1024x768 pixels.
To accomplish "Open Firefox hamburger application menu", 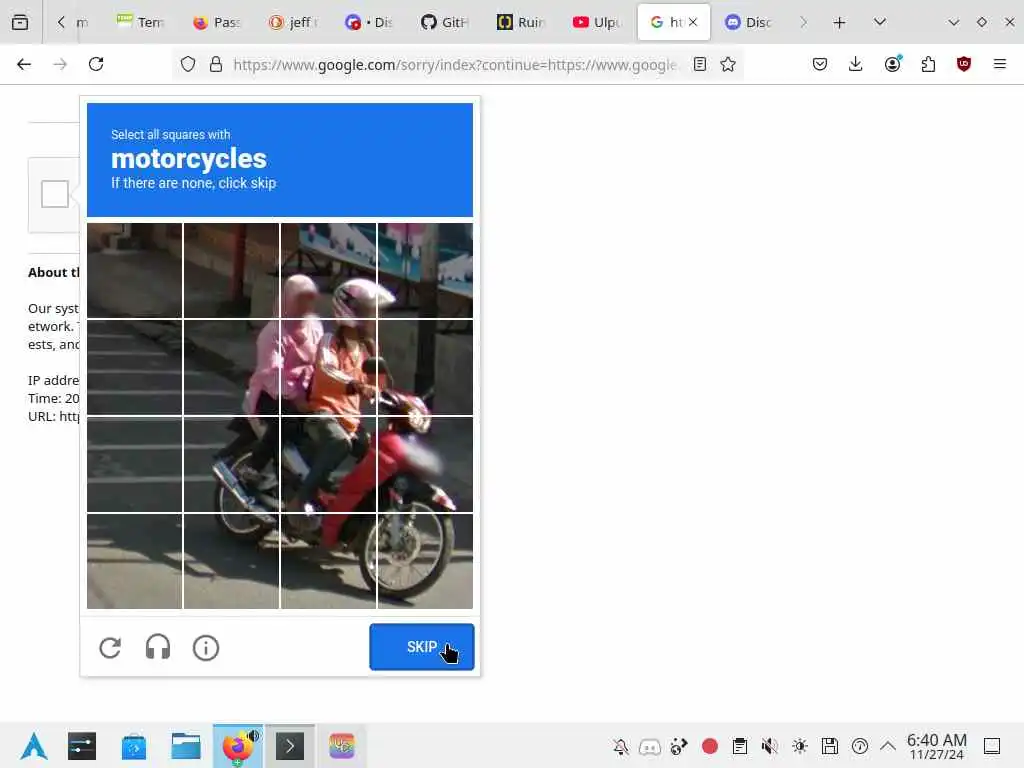I will pyautogui.click(x=1000, y=64).
